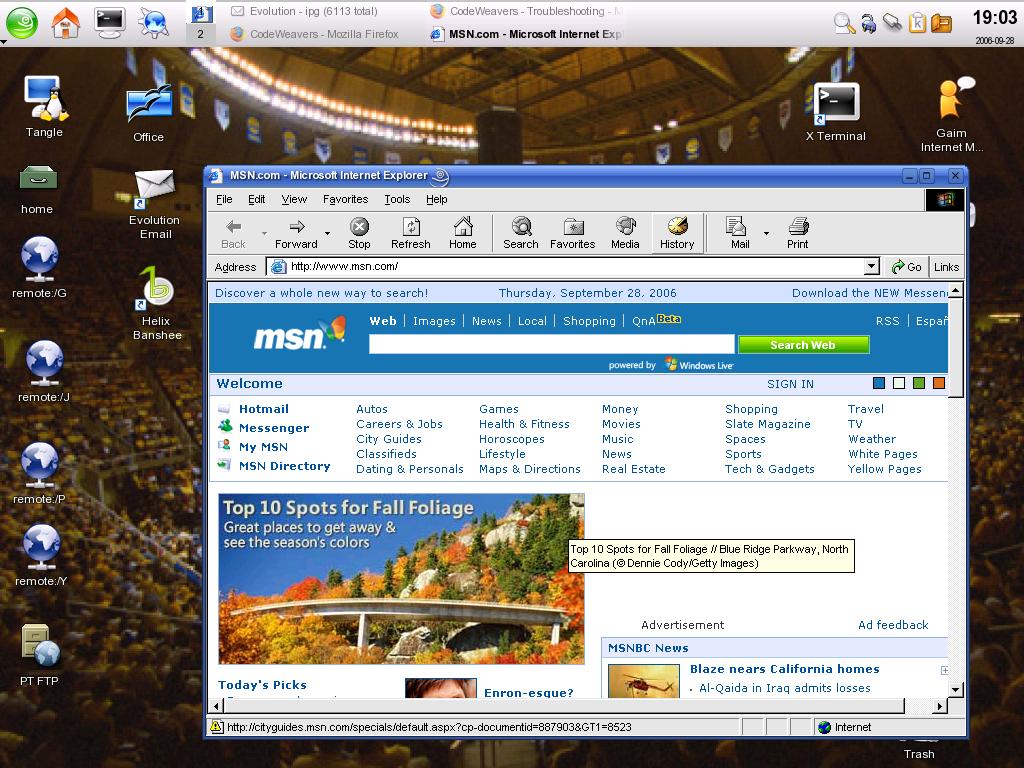Expand the Back history dropdown arrow
The height and width of the screenshot is (768, 1024).
[x=264, y=233]
